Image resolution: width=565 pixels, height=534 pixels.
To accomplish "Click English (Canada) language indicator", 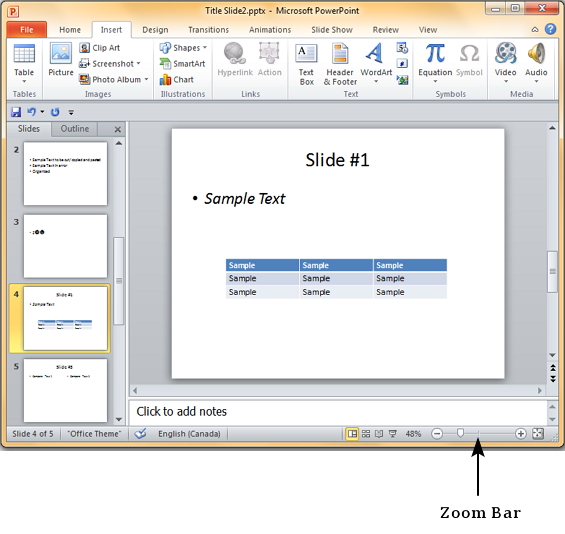I will 189,433.
